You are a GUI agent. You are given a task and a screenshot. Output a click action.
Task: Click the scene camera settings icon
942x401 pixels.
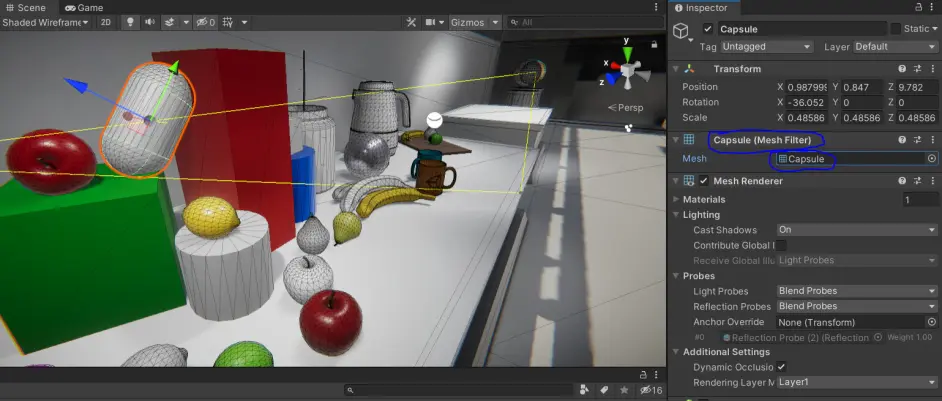click(x=430, y=22)
